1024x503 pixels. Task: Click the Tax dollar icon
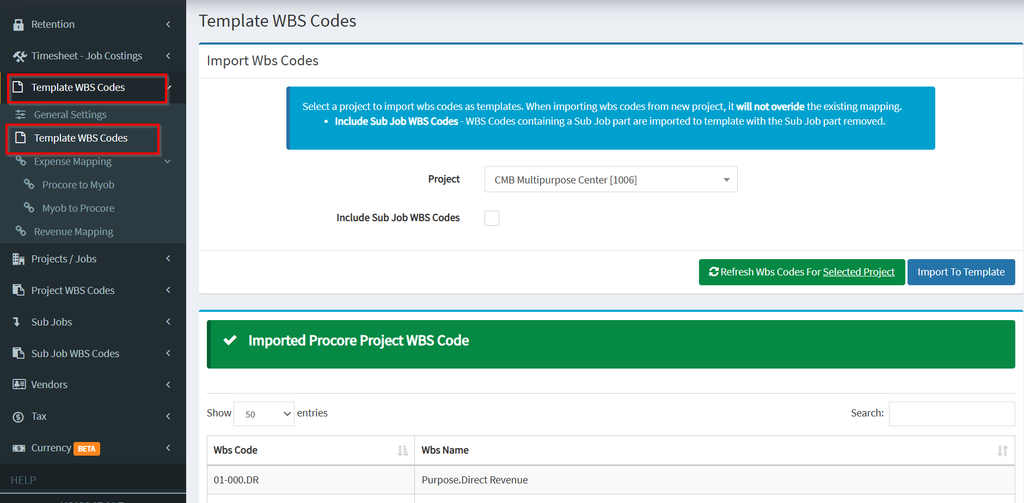click(x=19, y=416)
